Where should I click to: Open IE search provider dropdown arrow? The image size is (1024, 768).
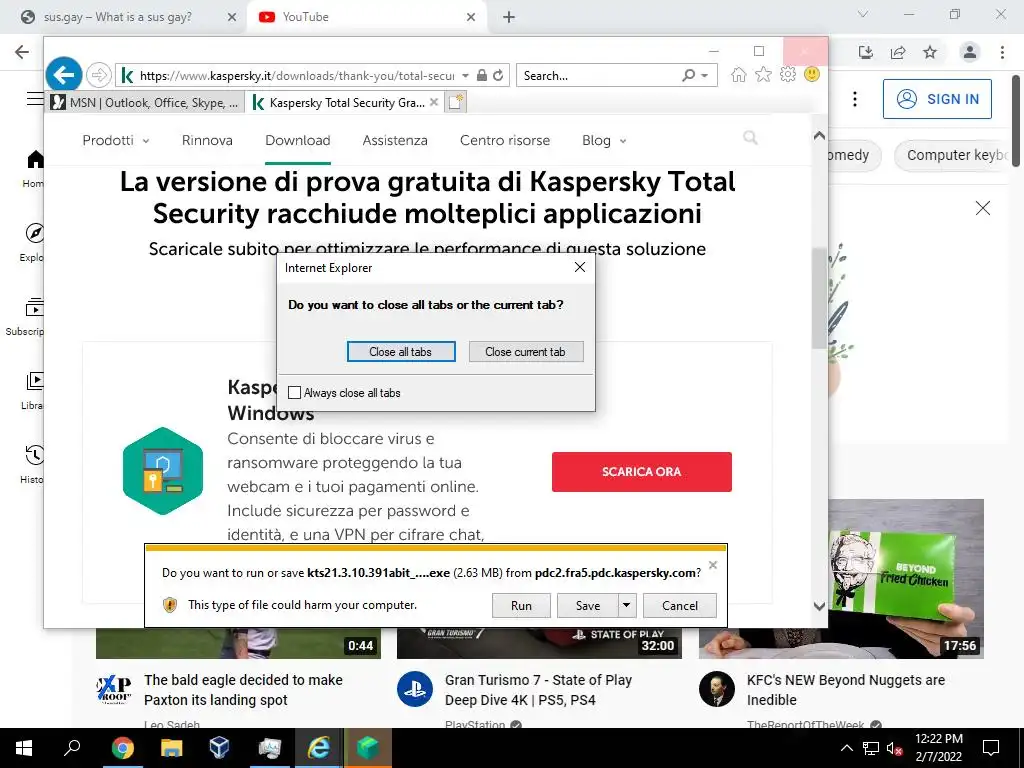[x=705, y=75]
